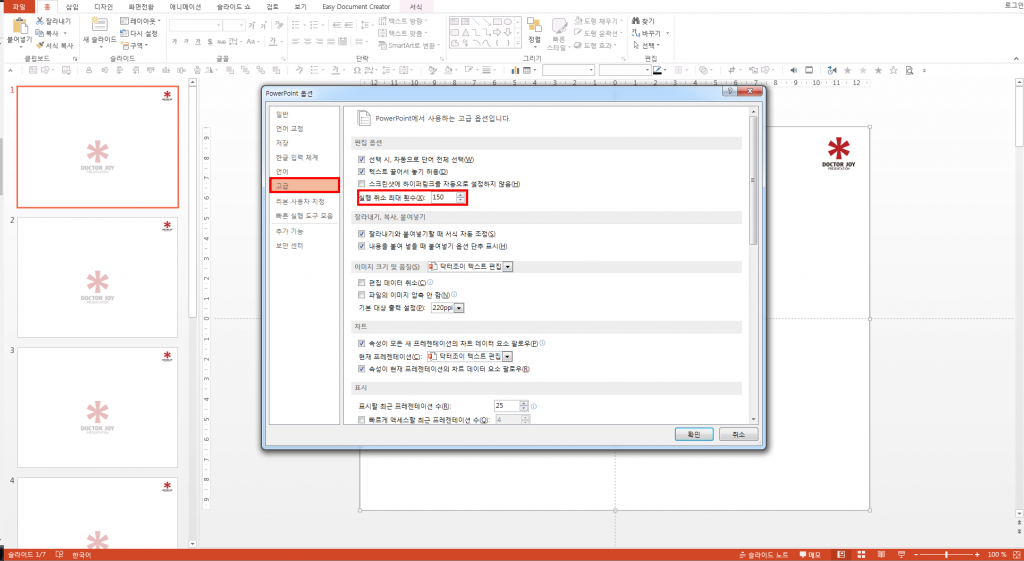Click the Find (찾기) binoculars icon
The height and width of the screenshot is (561, 1024).
click(x=636, y=21)
